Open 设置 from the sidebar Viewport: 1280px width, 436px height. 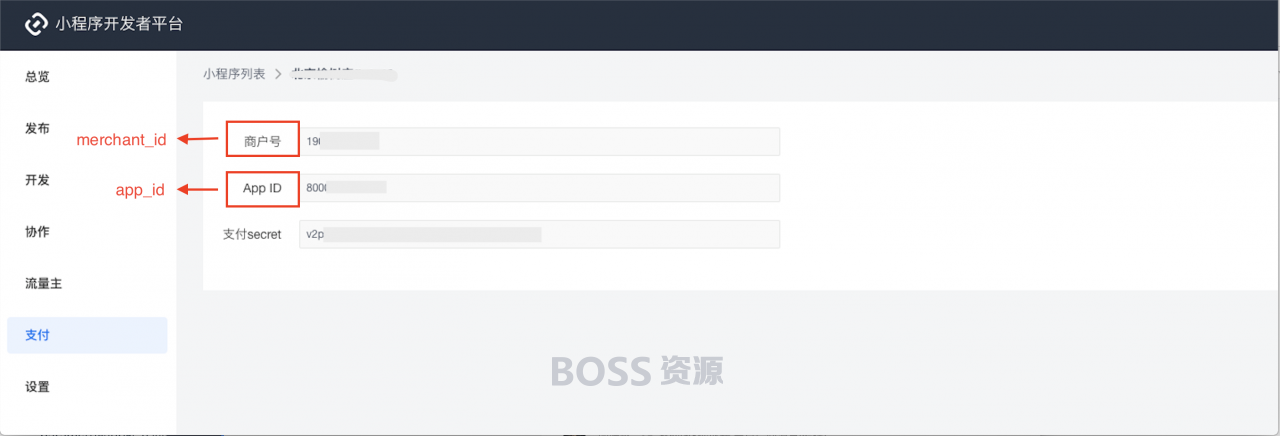(37, 387)
